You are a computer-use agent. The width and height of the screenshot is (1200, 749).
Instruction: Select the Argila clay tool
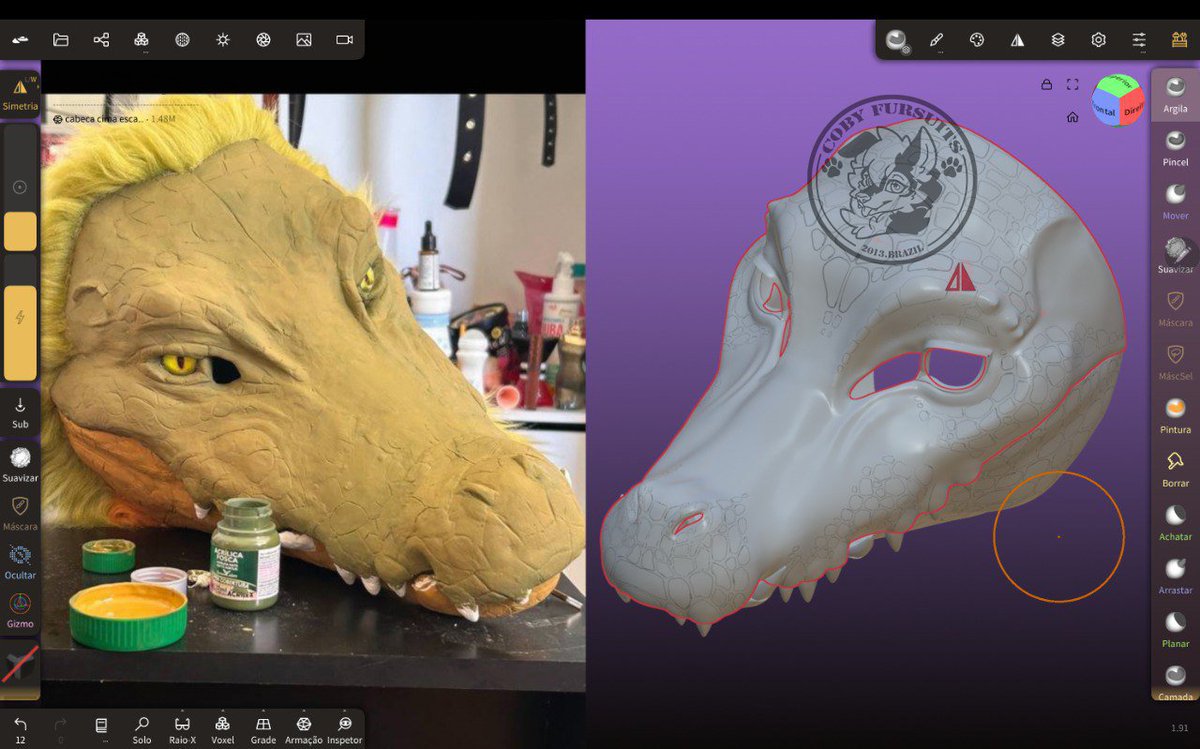pyautogui.click(x=1176, y=94)
